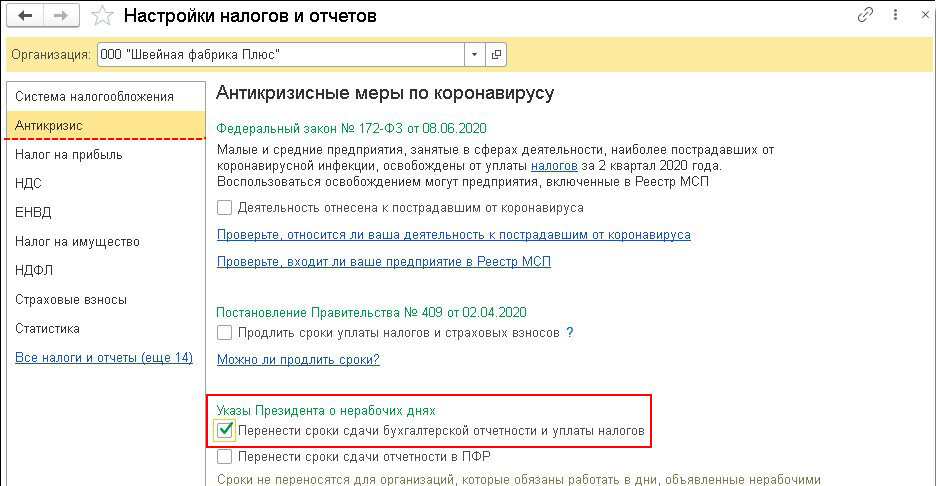Click 'Все налоги и отчеты (еще 14)' link
Viewport: 936px width, 486px height.
(x=104, y=358)
